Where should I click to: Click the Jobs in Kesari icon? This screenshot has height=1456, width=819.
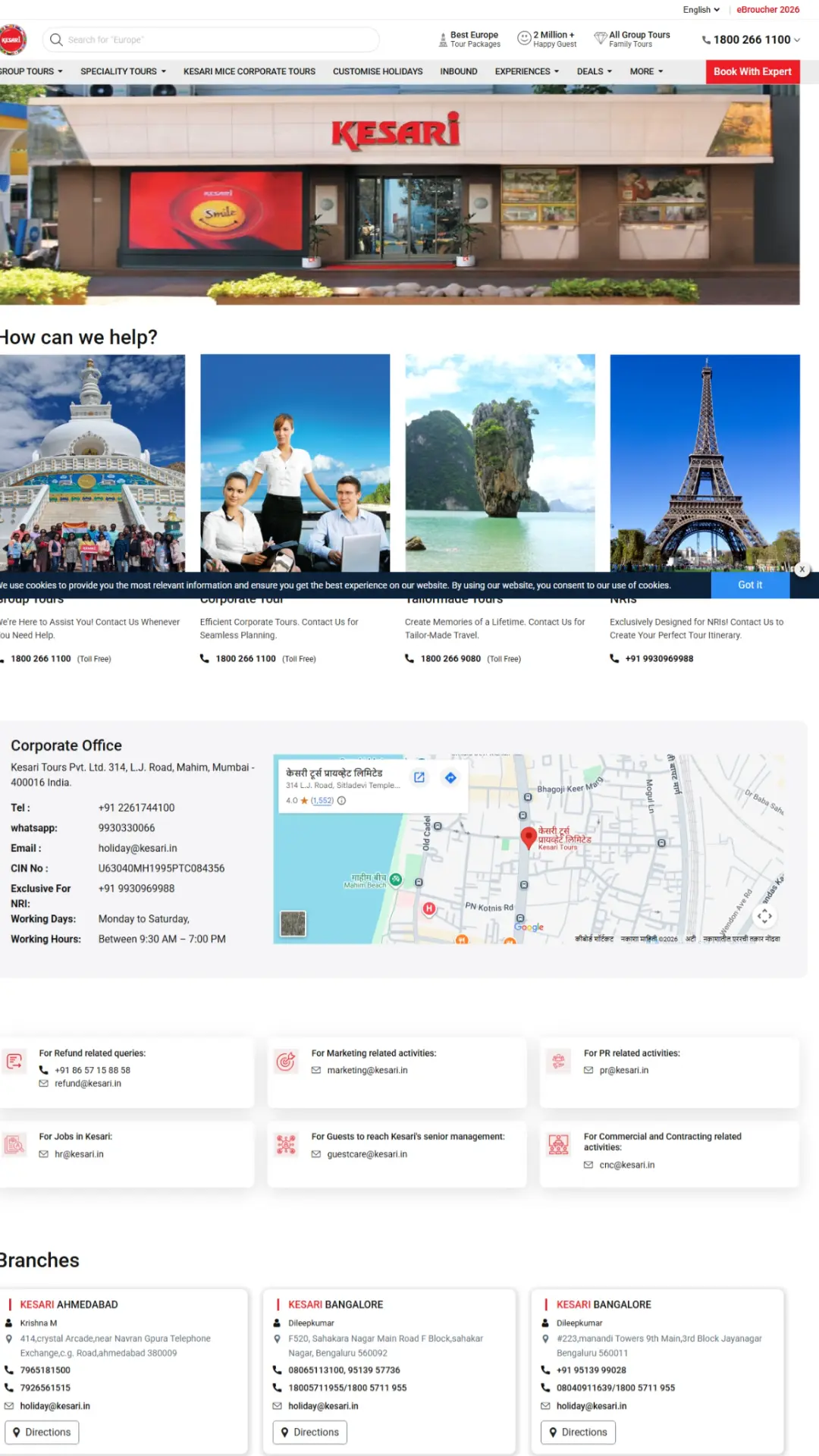[x=14, y=1144]
